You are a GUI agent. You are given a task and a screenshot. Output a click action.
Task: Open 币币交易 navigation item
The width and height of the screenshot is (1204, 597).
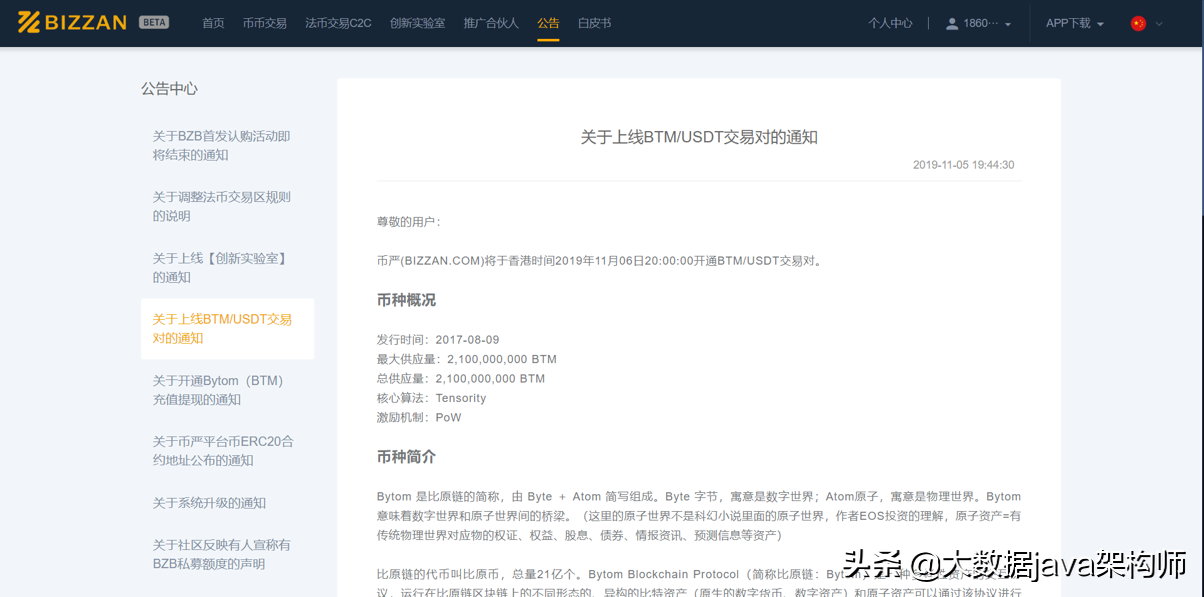(265, 23)
